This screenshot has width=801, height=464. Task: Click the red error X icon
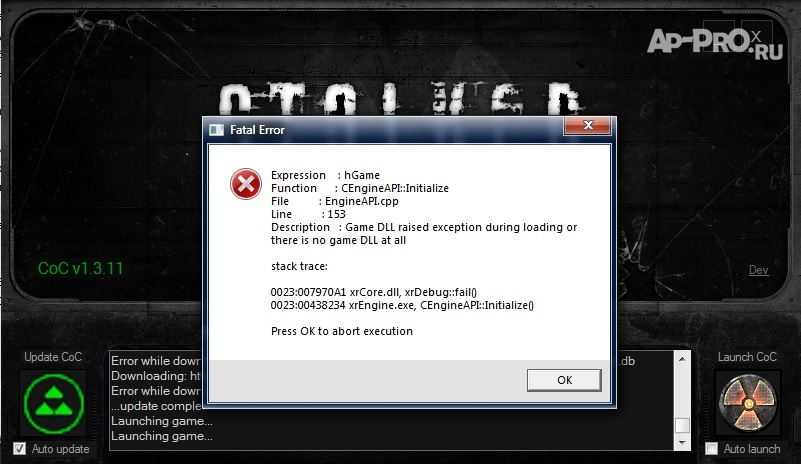click(246, 184)
